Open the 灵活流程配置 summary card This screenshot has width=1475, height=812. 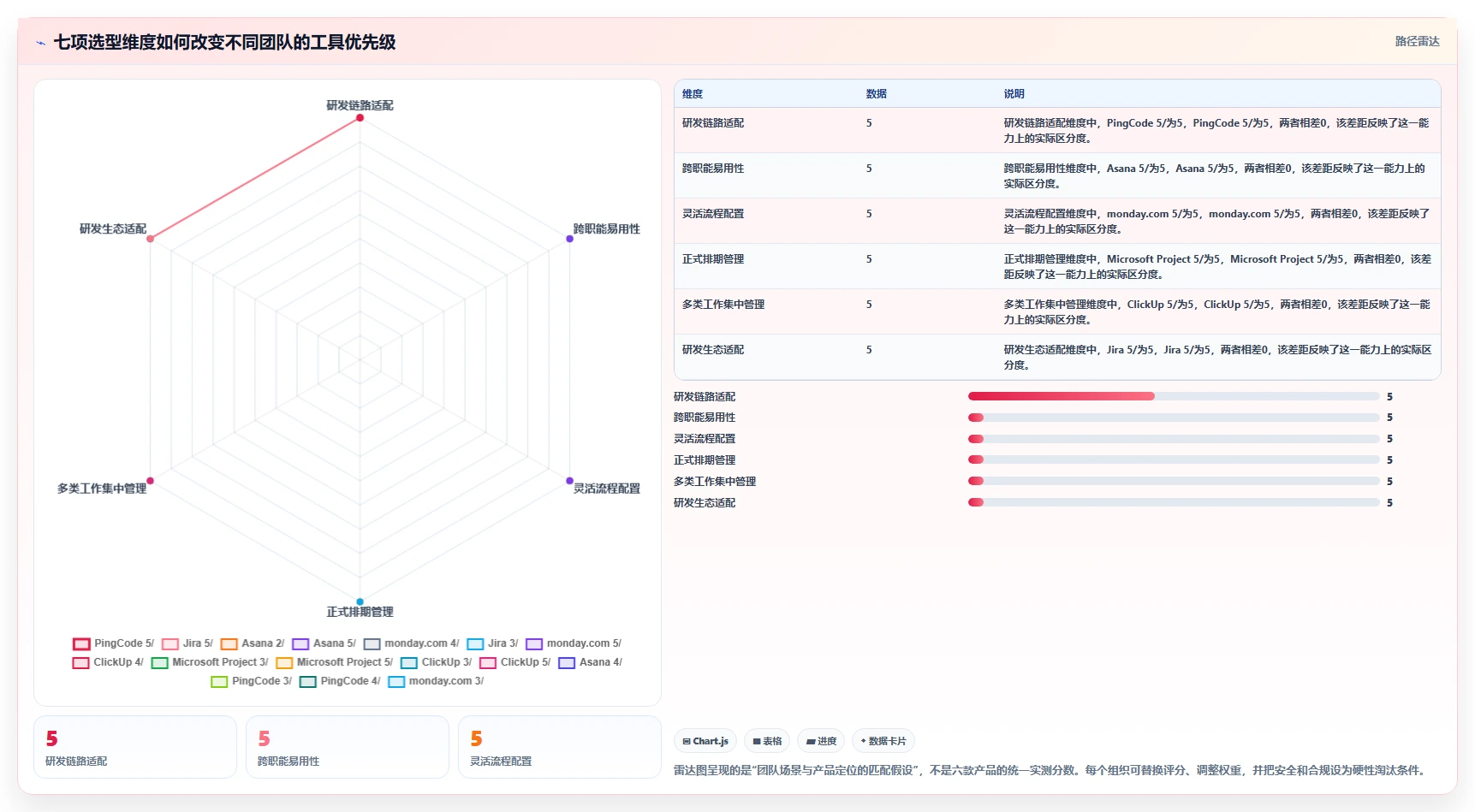(x=560, y=747)
